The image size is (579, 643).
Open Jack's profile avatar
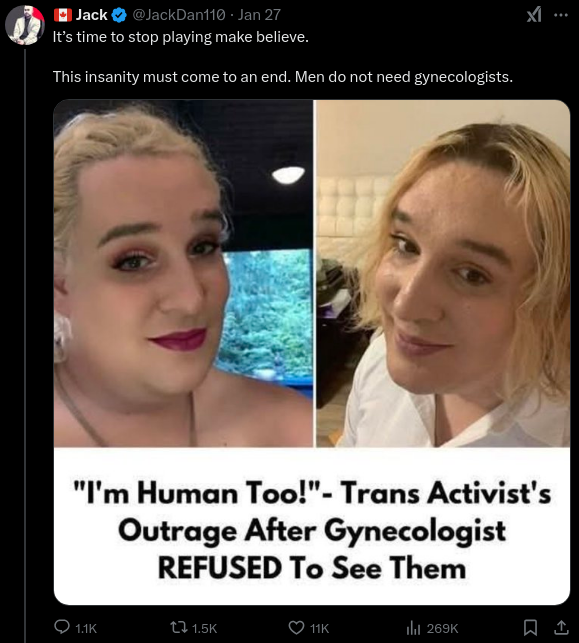pyautogui.click(x=24, y=25)
